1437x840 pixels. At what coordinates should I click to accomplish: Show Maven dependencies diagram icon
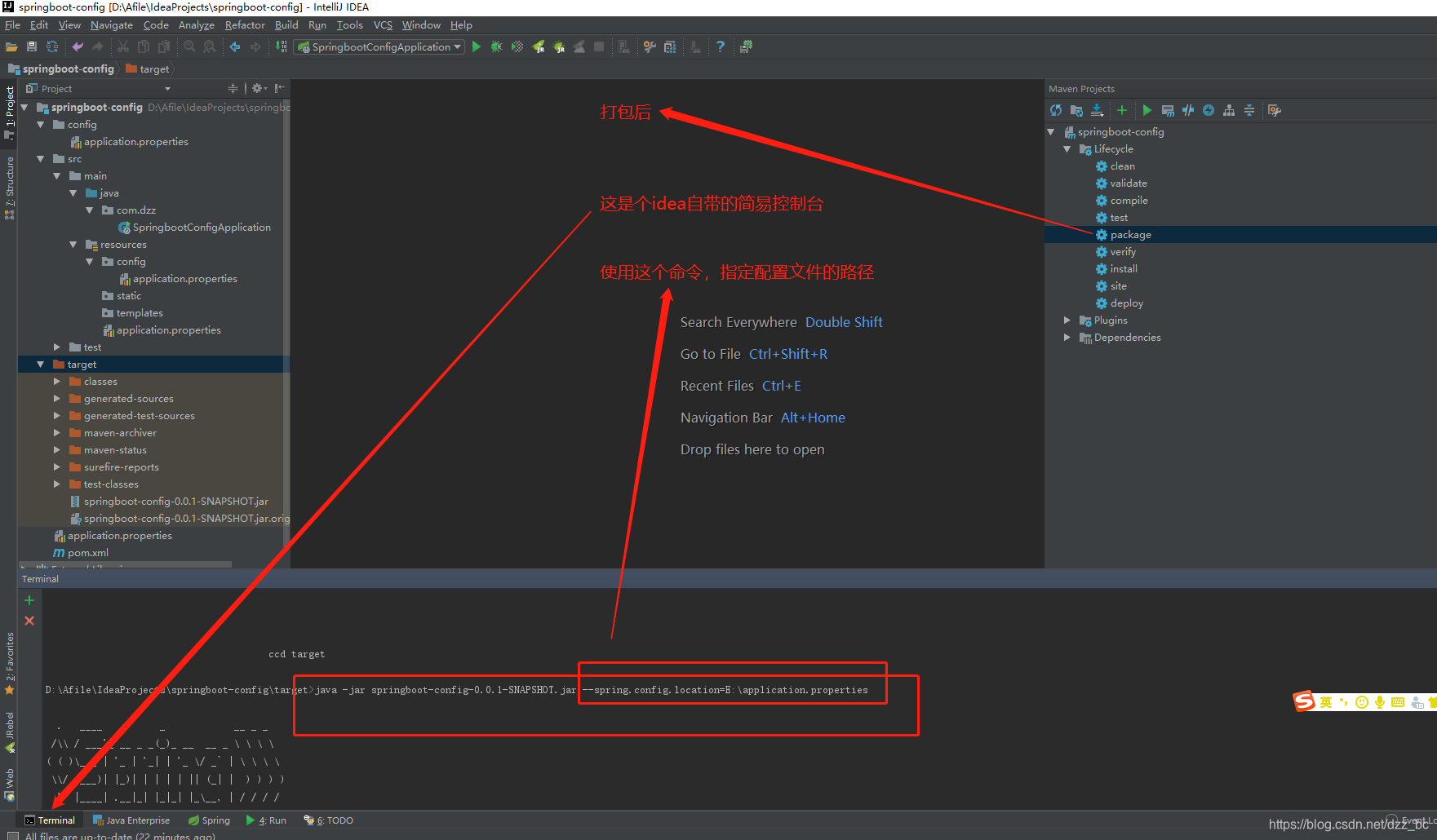tap(1229, 110)
